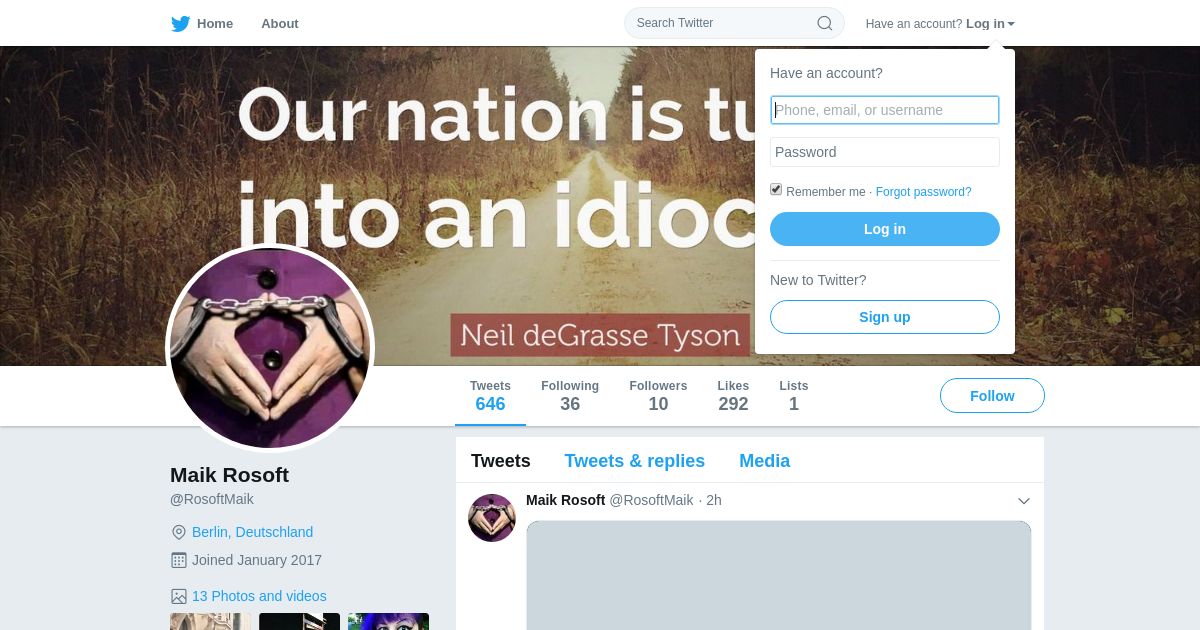Click the Sign up button
The width and height of the screenshot is (1200, 630).
tap(885, 317)
